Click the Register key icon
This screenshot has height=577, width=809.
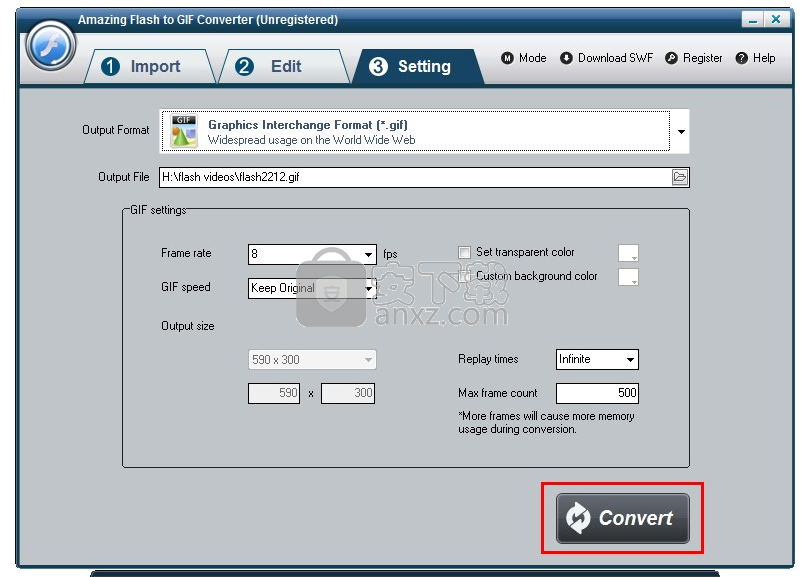tap(671, 58)
